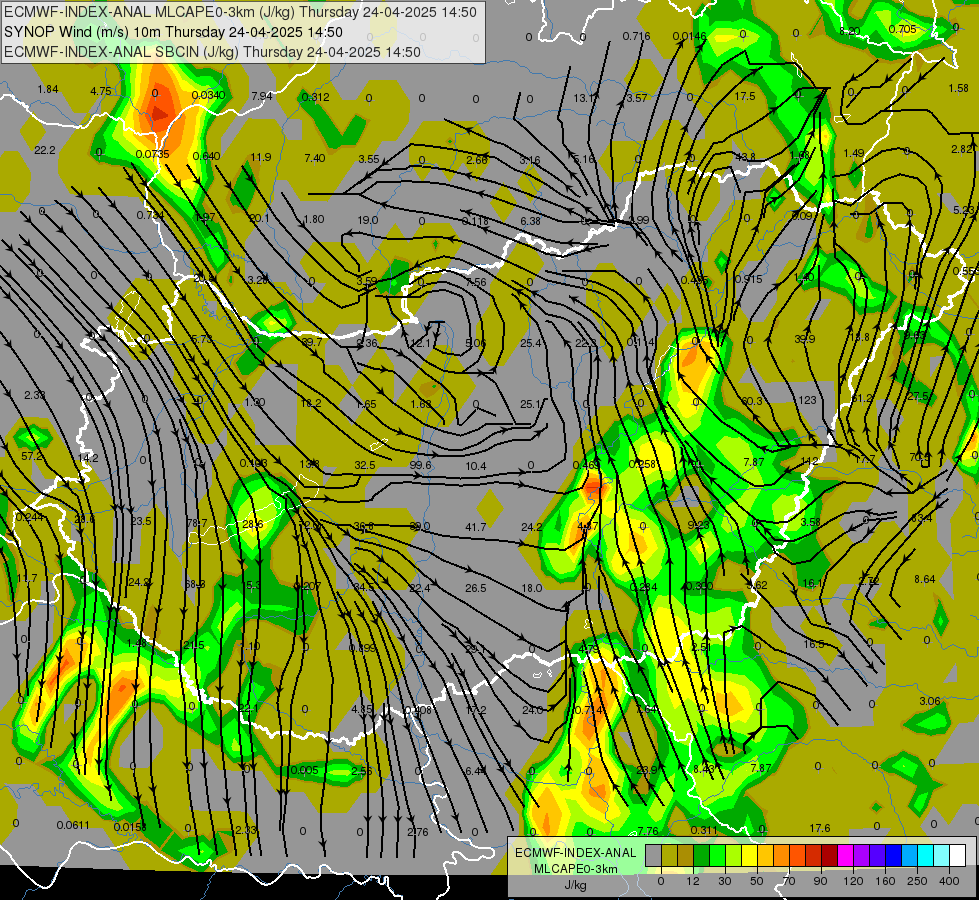Click legend scale value 12
The image size is (979, 900).
(x=692, y=881)
